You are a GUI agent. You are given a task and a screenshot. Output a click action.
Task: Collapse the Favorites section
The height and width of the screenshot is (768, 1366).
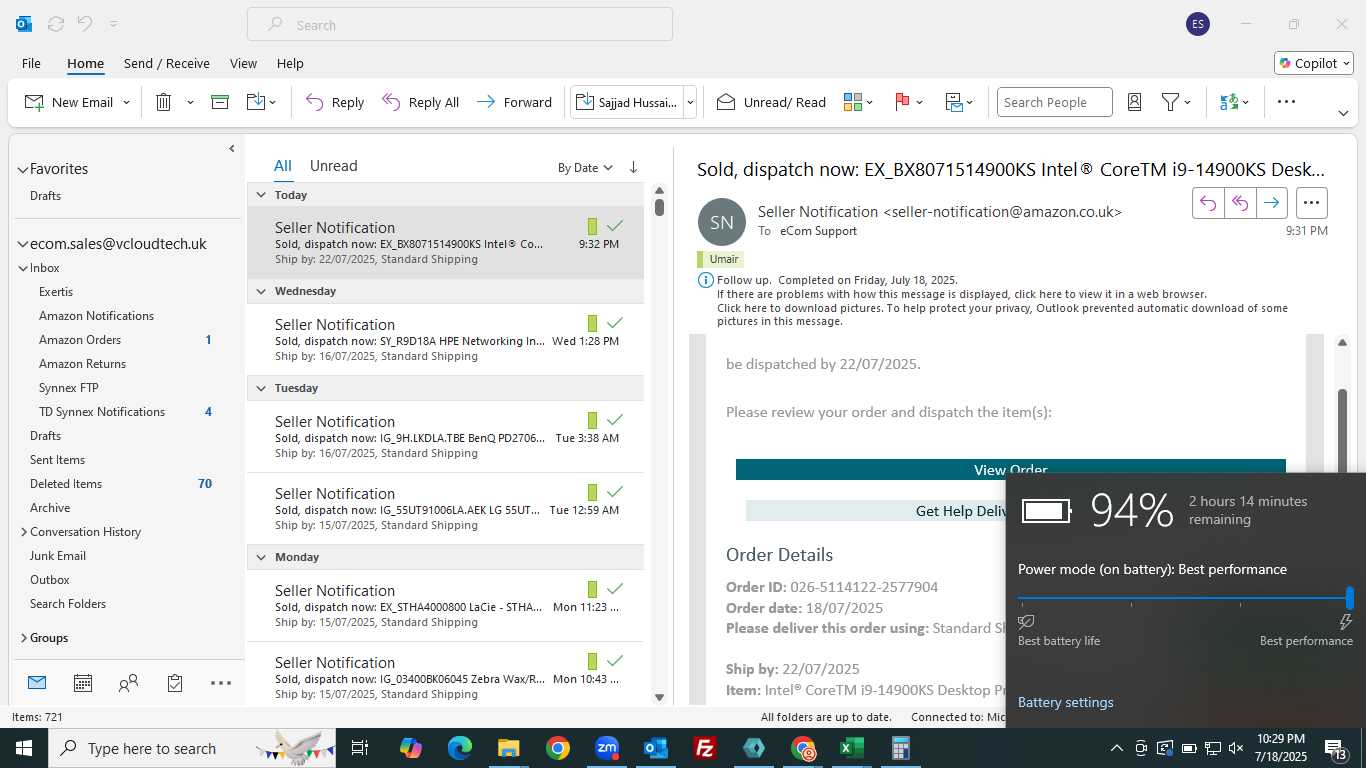[23, 169]
